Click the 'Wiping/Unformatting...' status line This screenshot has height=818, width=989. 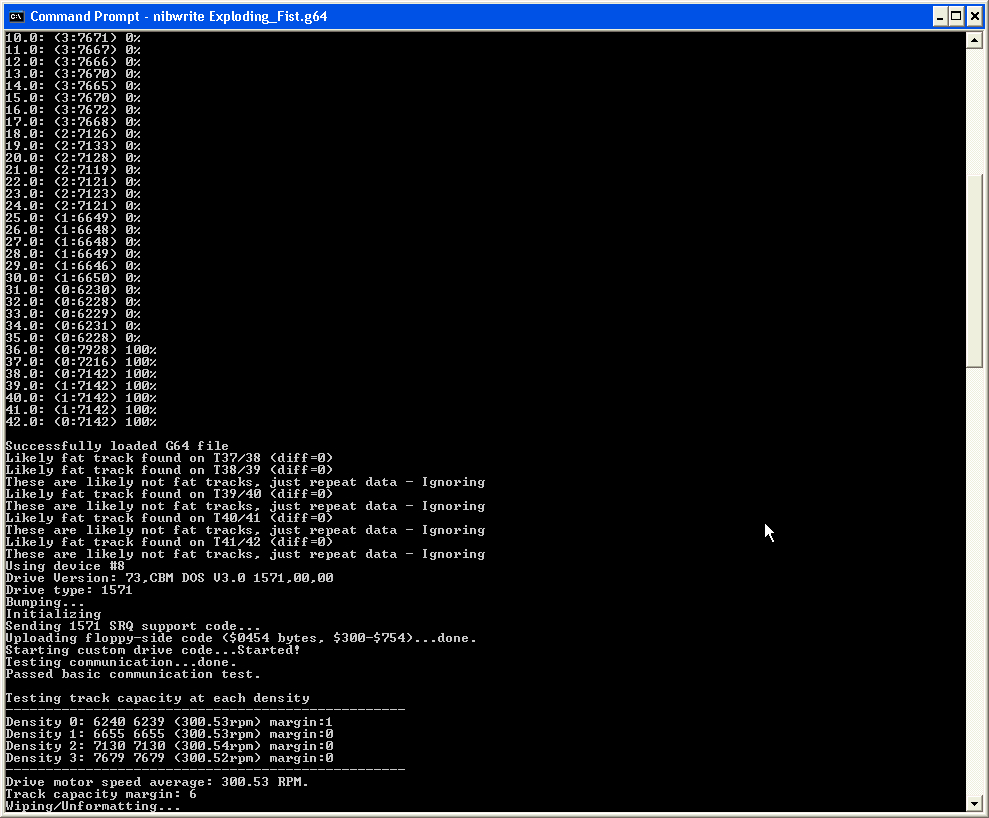[x=93, y=806]
